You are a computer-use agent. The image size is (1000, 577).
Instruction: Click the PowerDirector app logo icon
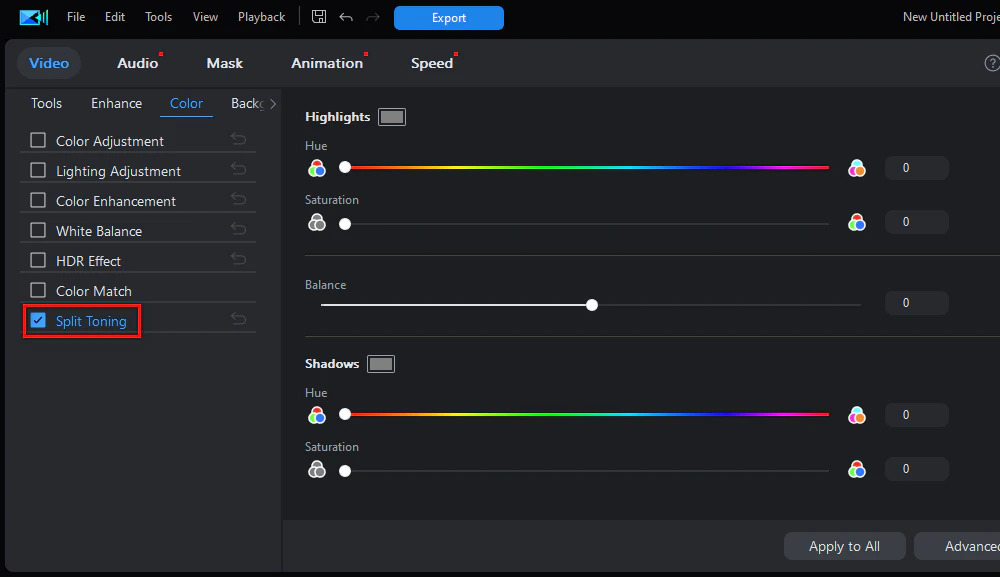click(33, 17)
